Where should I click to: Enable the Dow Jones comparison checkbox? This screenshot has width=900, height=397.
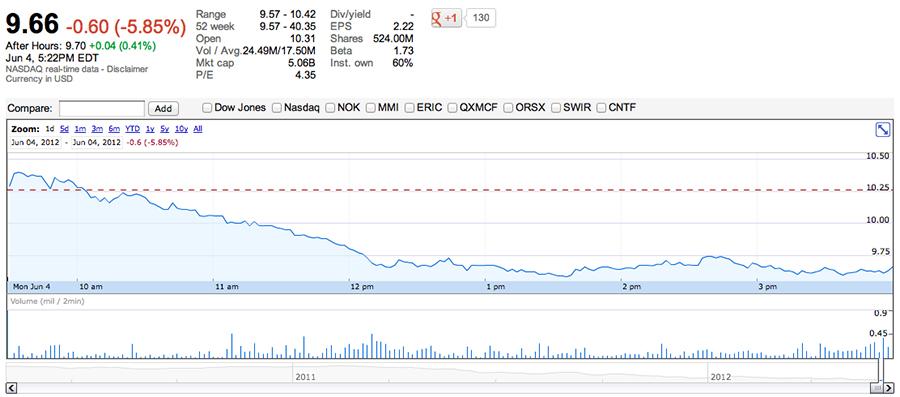click(x=207, y=107)
